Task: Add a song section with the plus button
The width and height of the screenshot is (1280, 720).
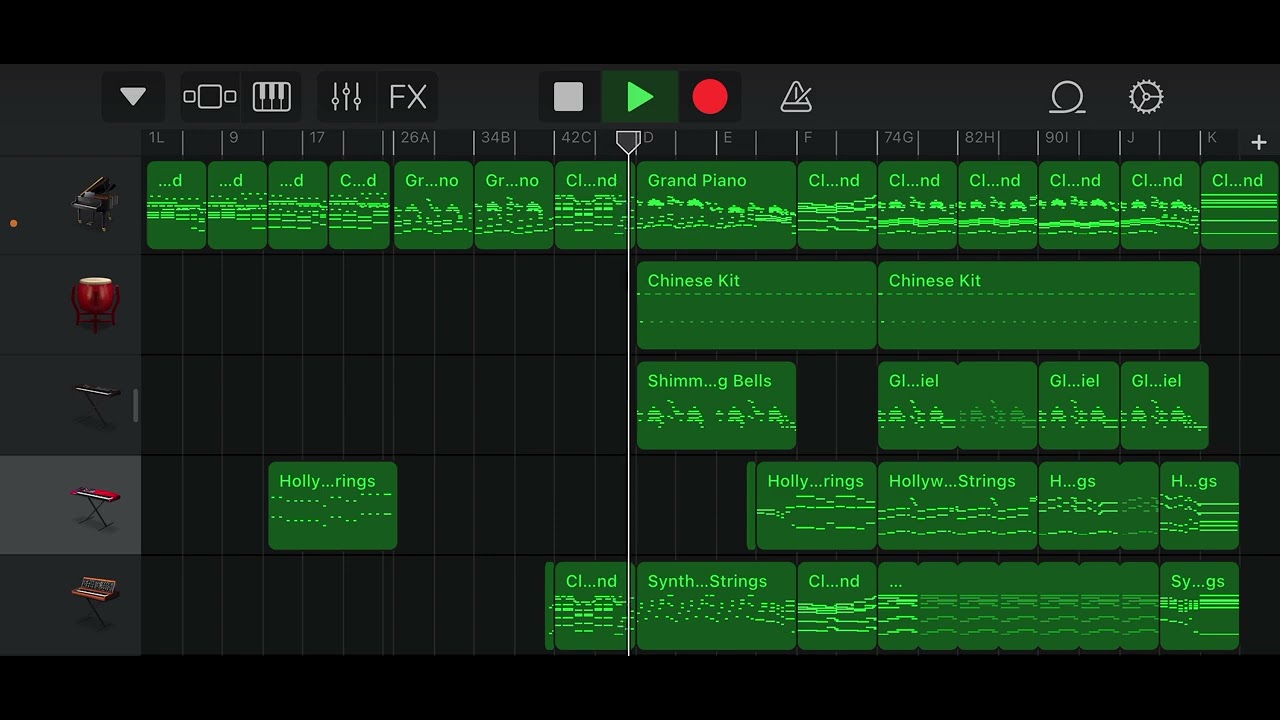Action: point(1259,142)
